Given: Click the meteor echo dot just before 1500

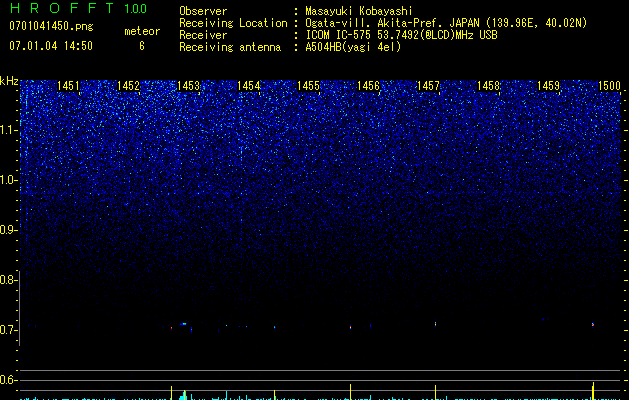Looking at the screenshot, I should point(593,324).
